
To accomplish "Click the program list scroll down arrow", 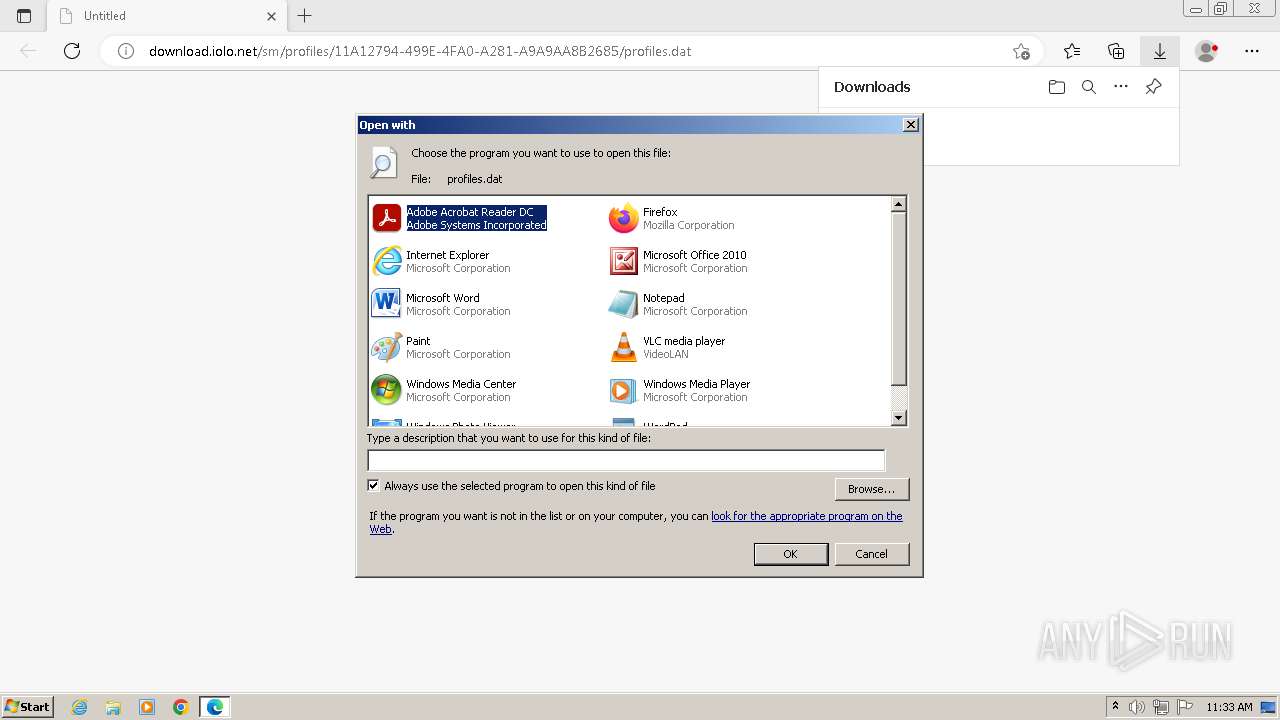I will tap(898, 418).
